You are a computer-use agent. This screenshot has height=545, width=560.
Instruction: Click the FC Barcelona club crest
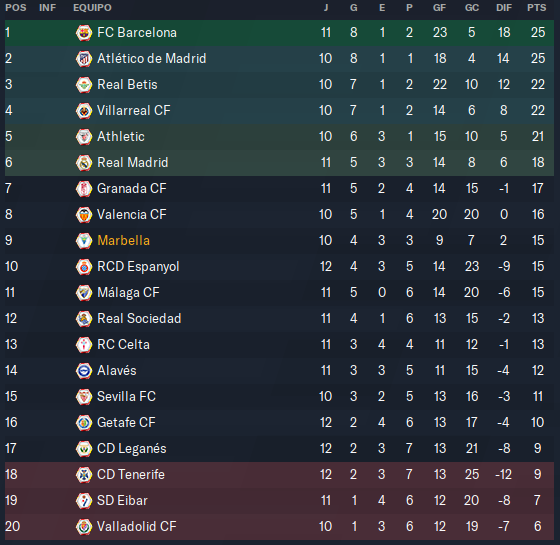[84, 33]
